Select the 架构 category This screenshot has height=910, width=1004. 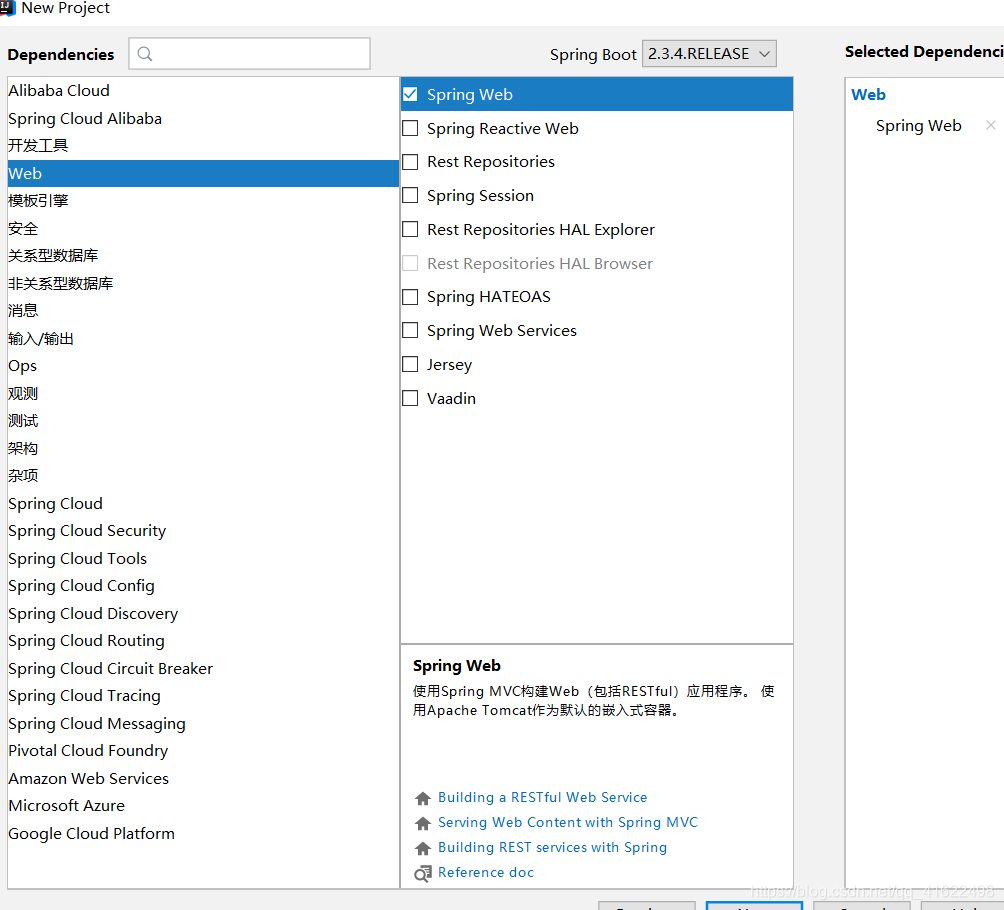click(x=203, y=448)
